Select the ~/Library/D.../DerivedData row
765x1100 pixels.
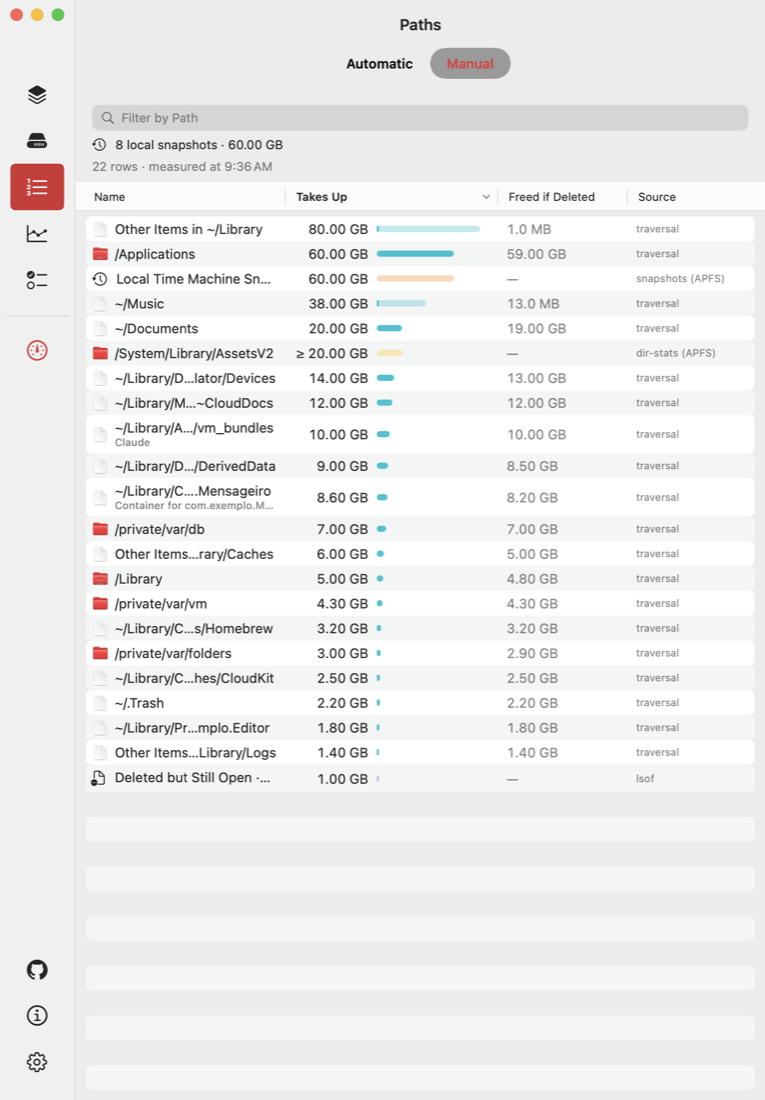tap(420, 466)
